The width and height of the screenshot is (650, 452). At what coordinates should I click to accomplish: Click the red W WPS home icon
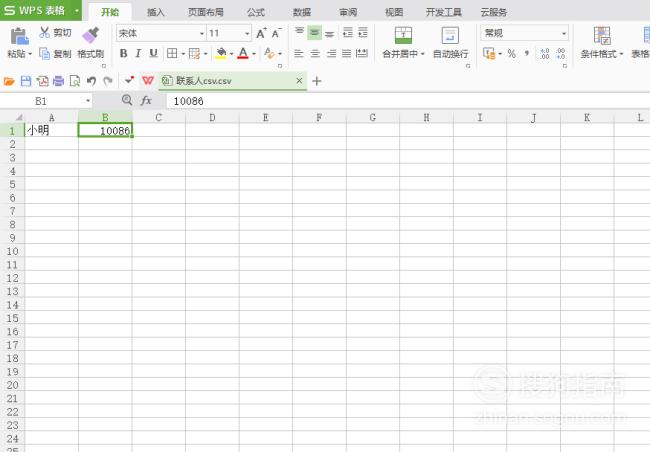point(148,80)
